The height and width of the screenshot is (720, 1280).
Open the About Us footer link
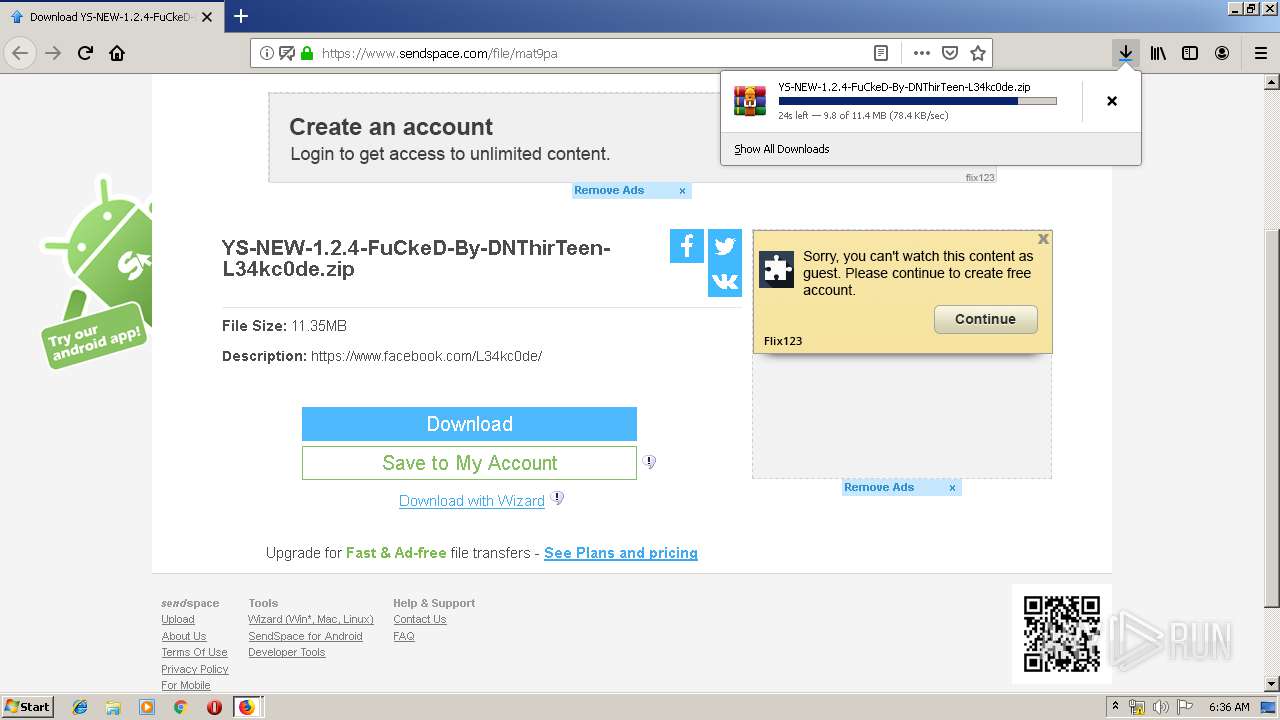(184, 636)
